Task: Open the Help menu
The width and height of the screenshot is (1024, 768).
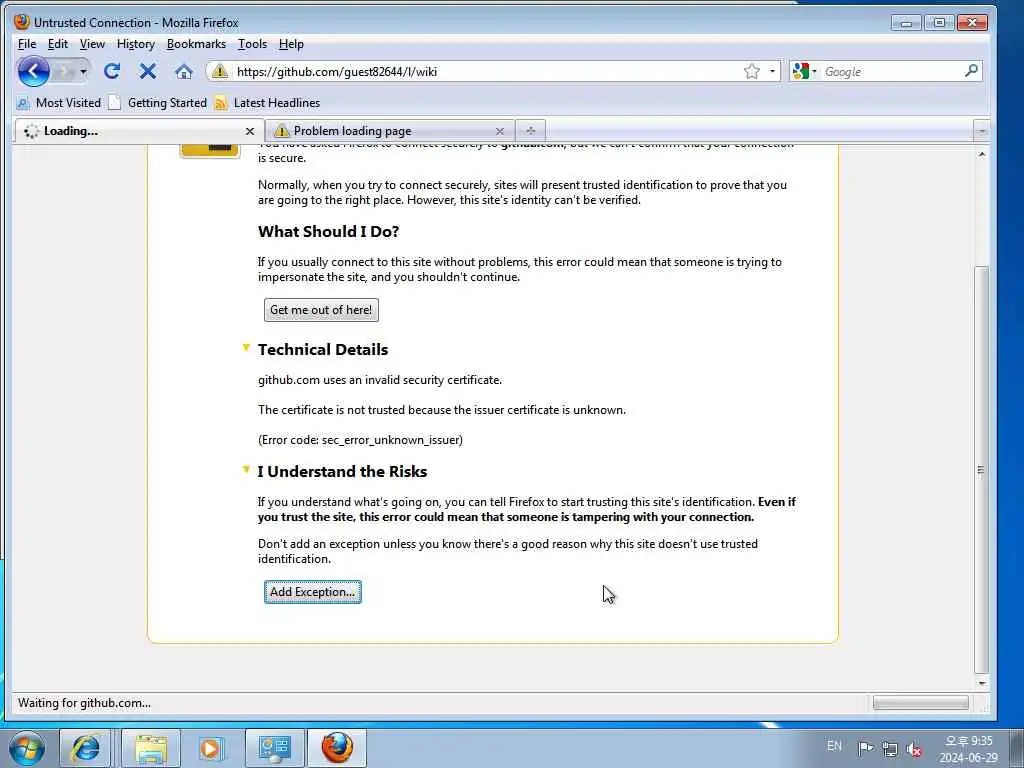Action: tap(291, 44)
